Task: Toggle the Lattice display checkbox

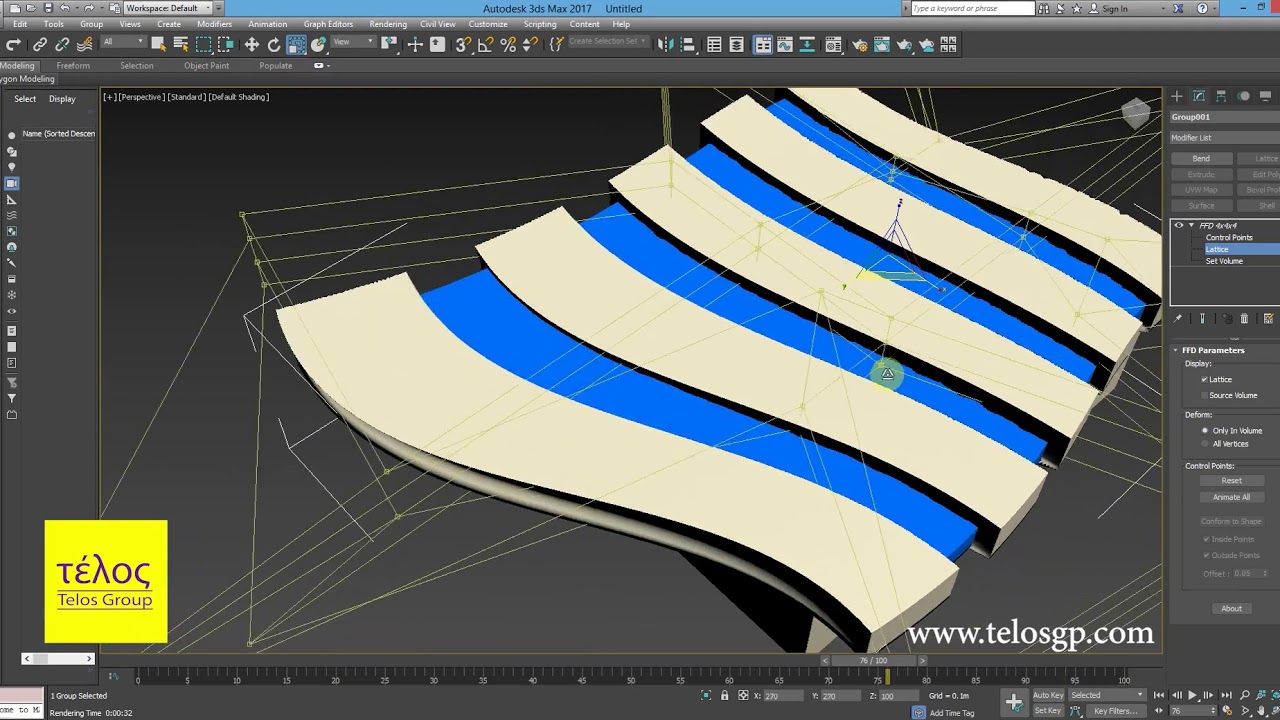Action: (x=1204, y=379)
